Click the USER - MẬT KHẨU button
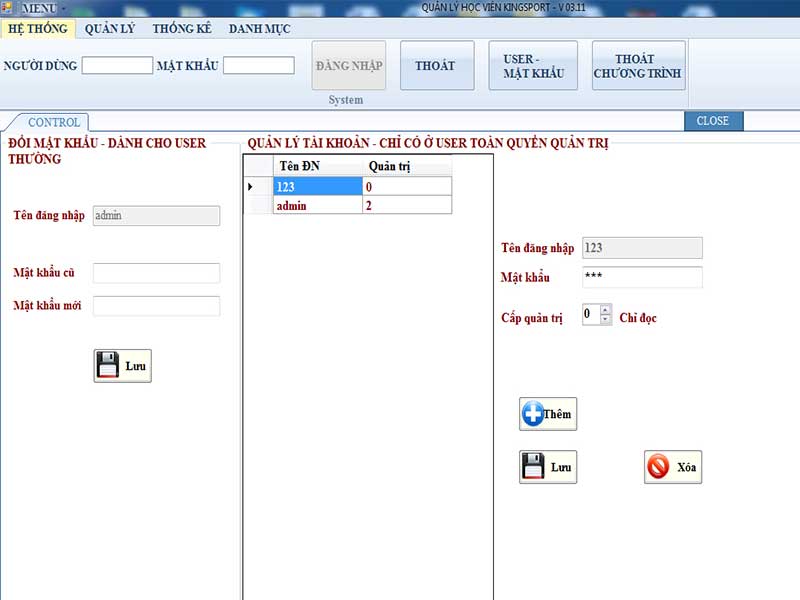The width and height of the screenshot is (800, 600). pos(533,65)
